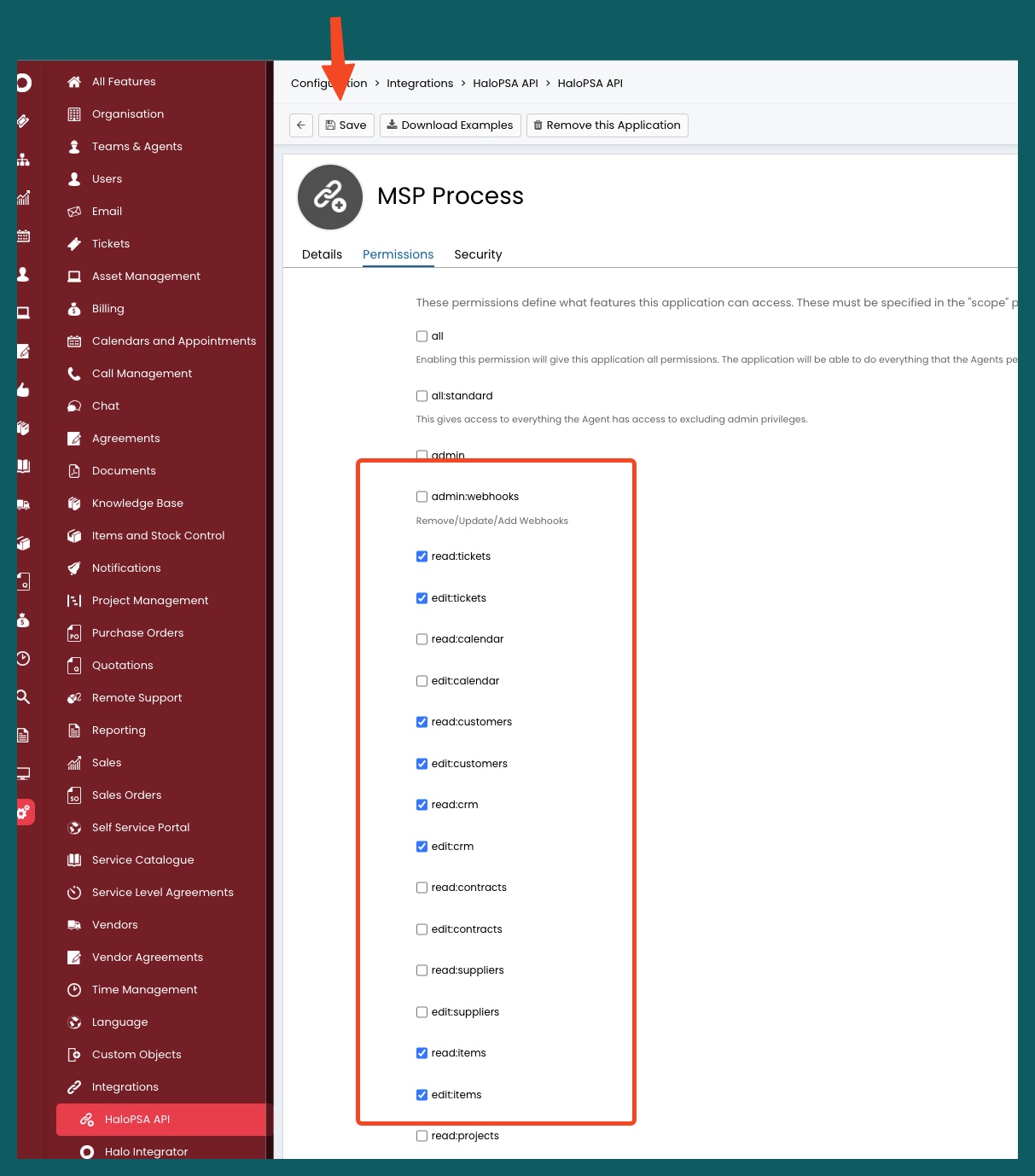Click the Remote Support icon

click(74, 698)
